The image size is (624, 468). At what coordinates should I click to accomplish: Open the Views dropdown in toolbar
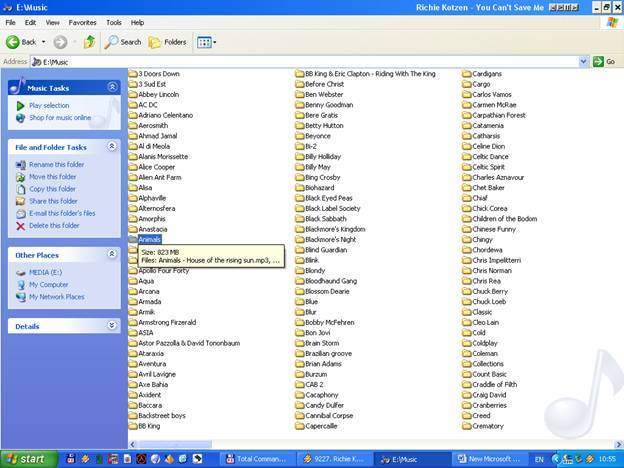[207, 42]
